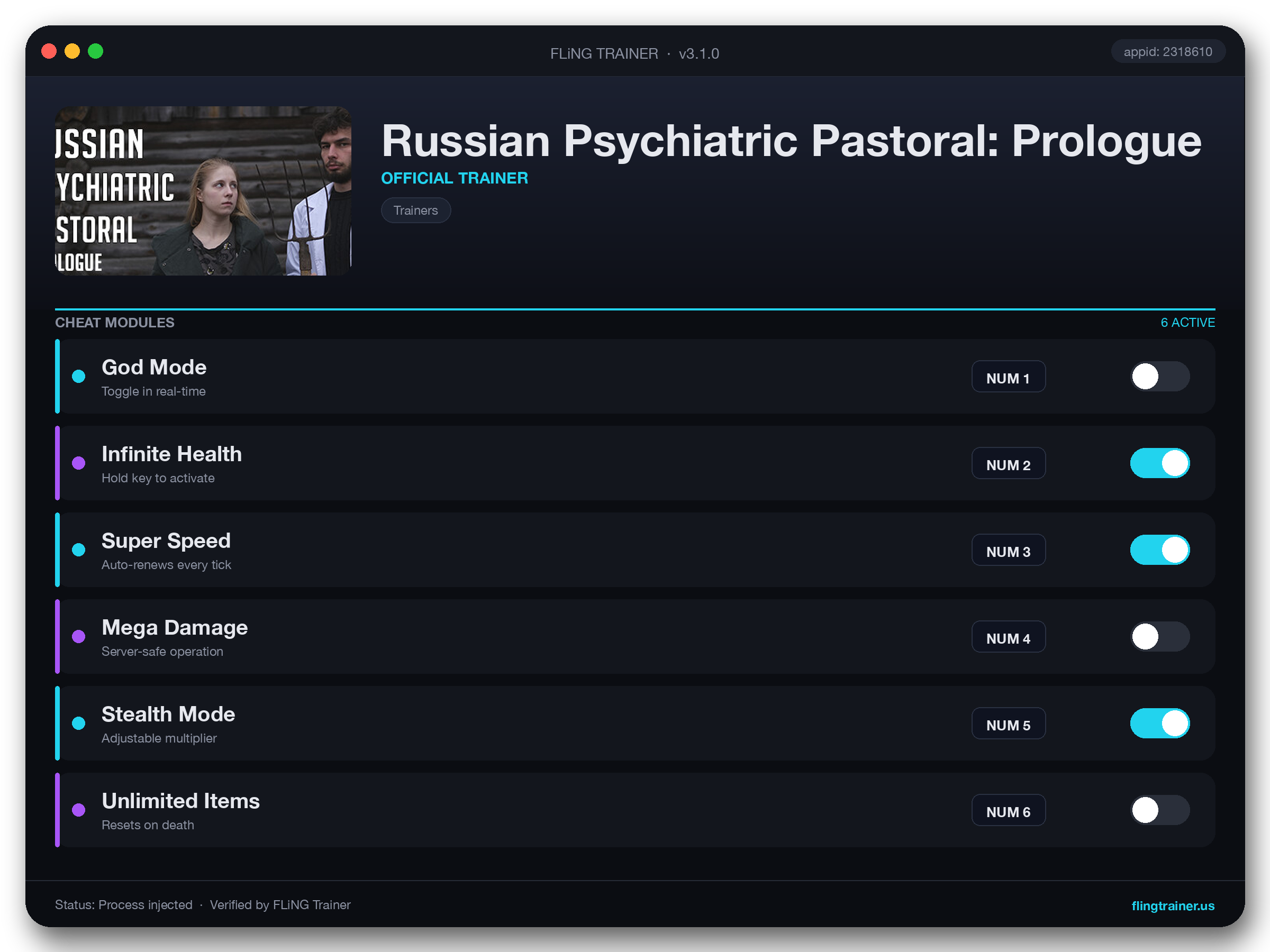
Task: Select the NUM 4 hotkey badge
Action: 1008,636
